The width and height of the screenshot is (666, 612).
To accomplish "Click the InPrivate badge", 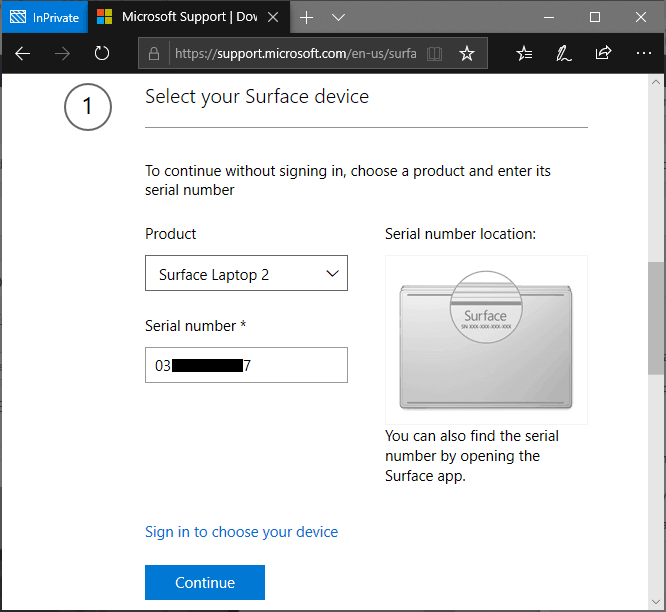I will [x=44, y=17].
